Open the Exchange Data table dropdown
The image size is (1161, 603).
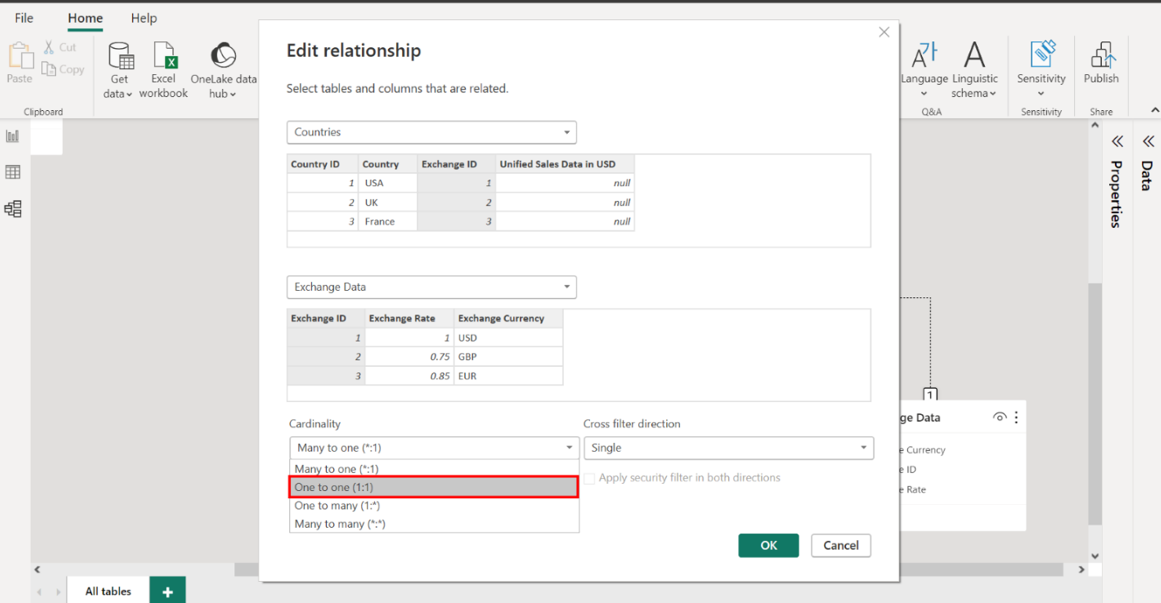431,287
